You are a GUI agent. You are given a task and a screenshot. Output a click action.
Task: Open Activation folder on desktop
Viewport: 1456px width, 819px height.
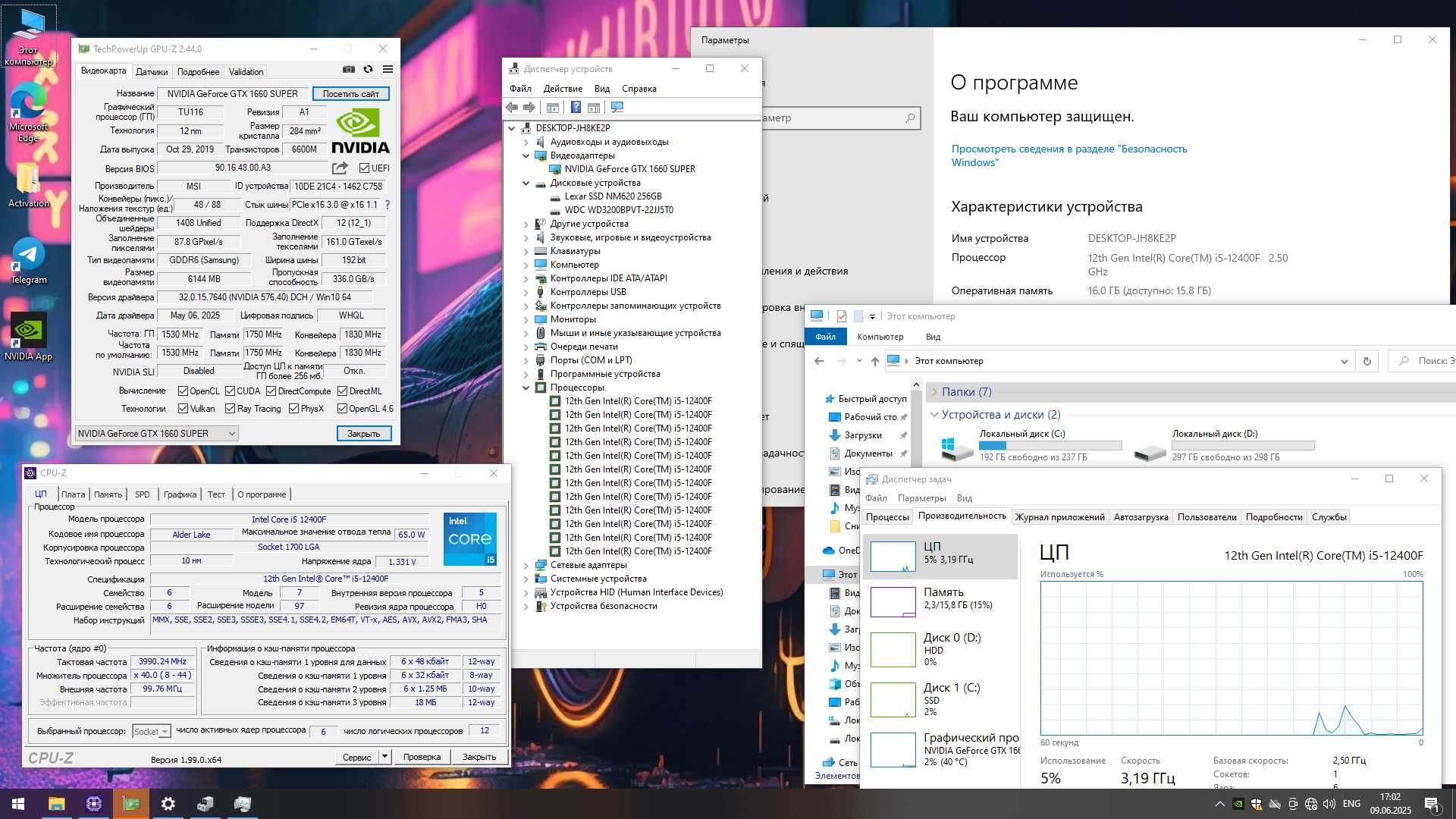tap(28, 185)
